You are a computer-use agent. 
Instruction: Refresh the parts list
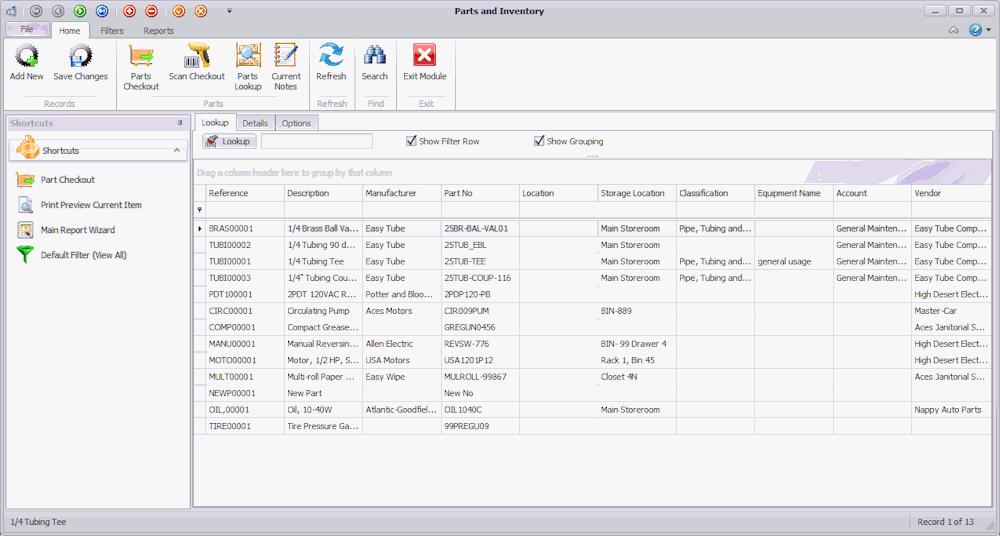pyautogui.click(x=331, y=61)
